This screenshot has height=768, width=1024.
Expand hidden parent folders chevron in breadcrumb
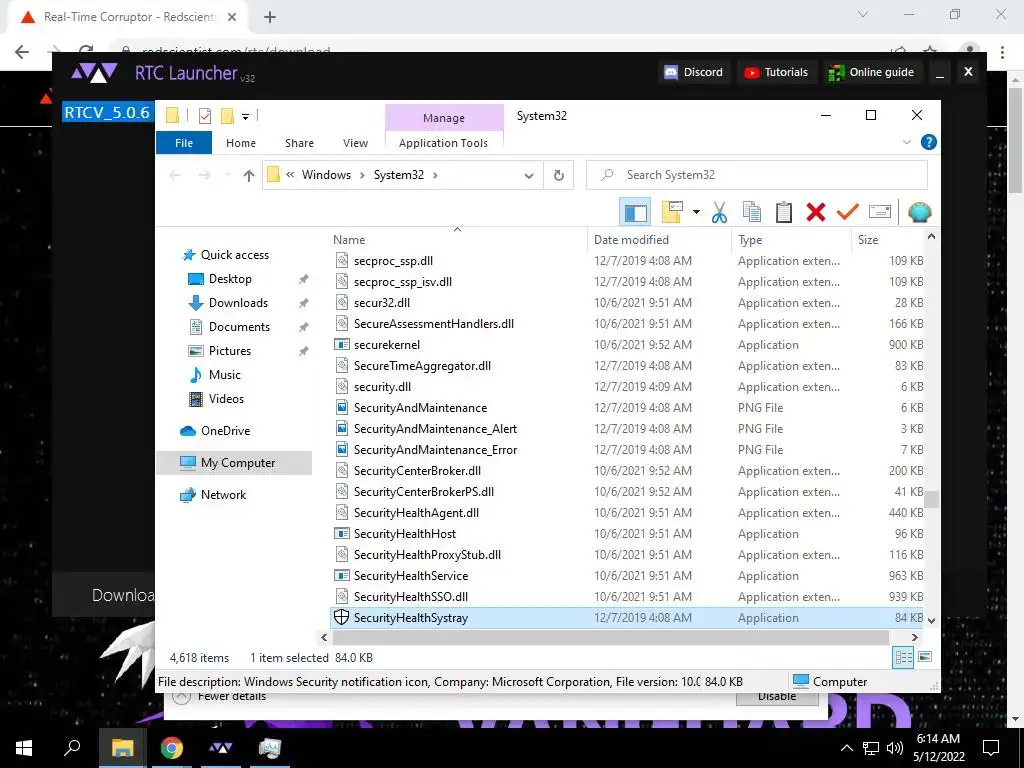click(x=290, y=175)
